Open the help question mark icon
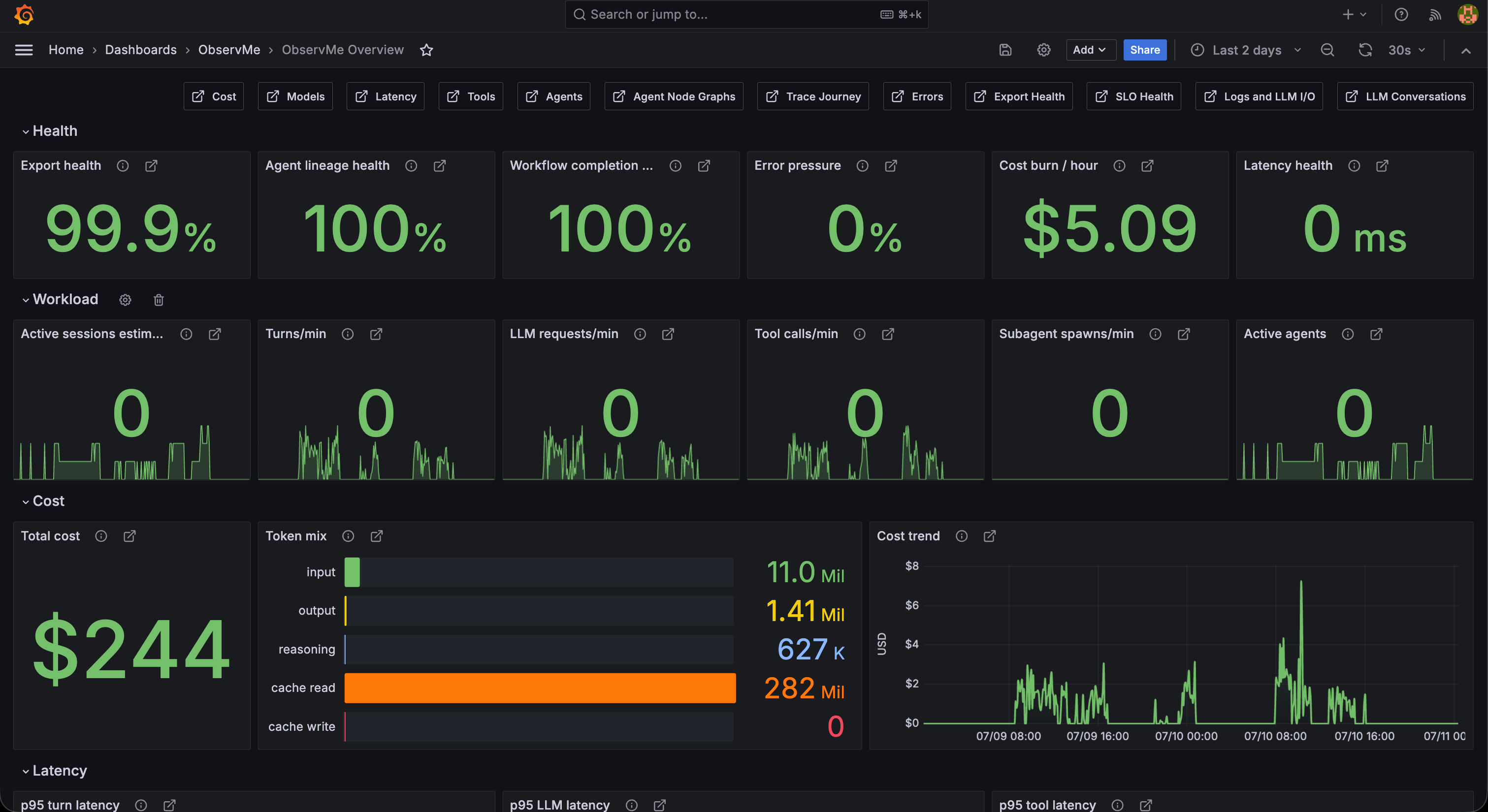 click(1401, 14)
